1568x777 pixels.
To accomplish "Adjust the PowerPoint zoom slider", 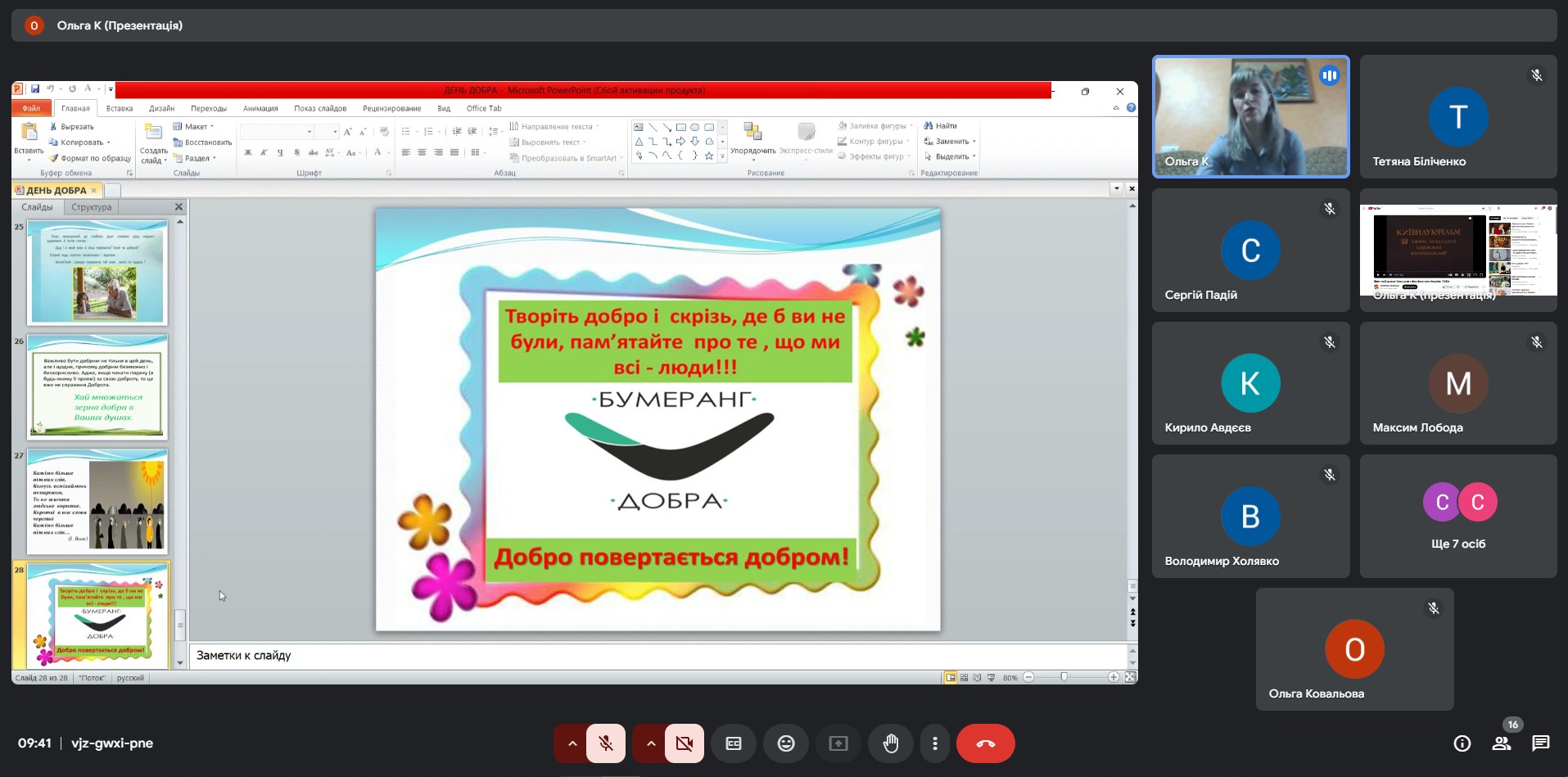I will (1064, 677).
